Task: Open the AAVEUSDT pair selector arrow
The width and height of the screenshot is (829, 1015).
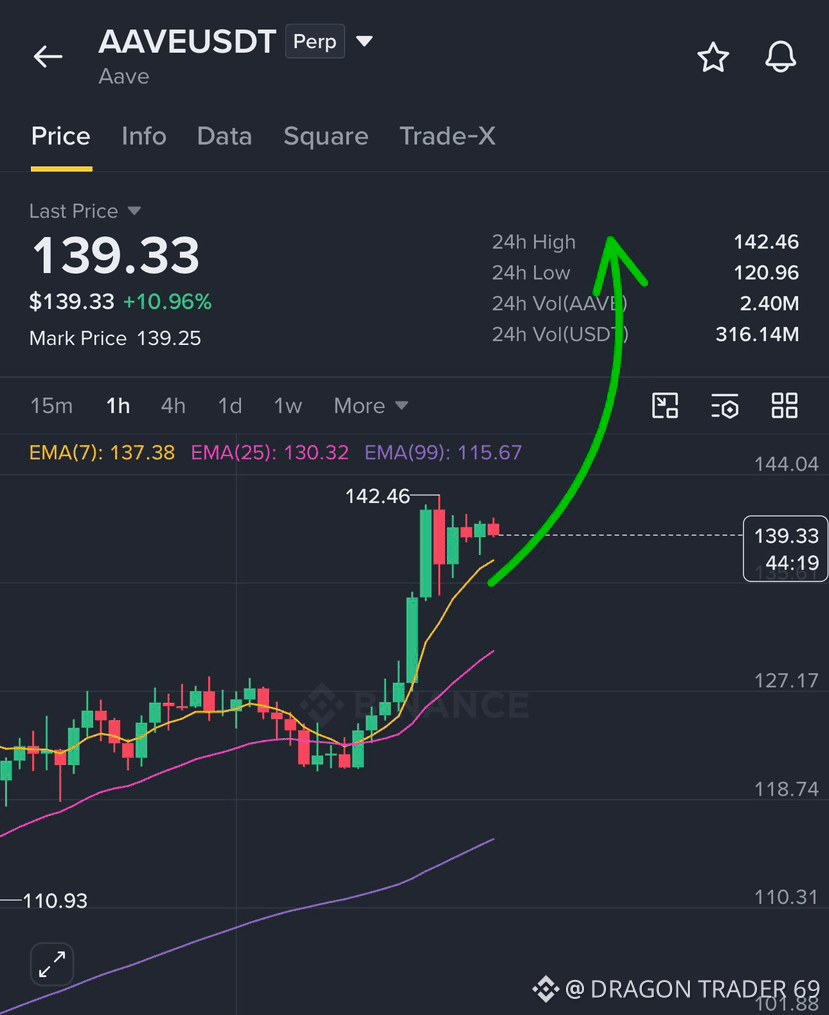Action: point(364,41)
